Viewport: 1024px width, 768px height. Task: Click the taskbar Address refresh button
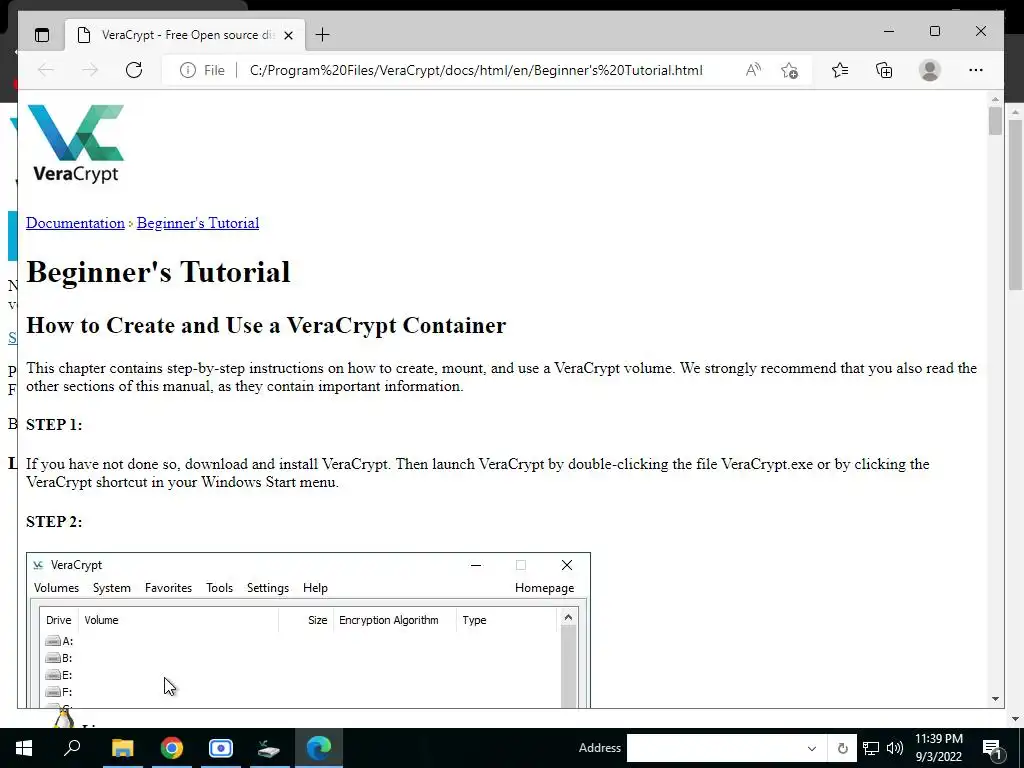coord(842,748)
